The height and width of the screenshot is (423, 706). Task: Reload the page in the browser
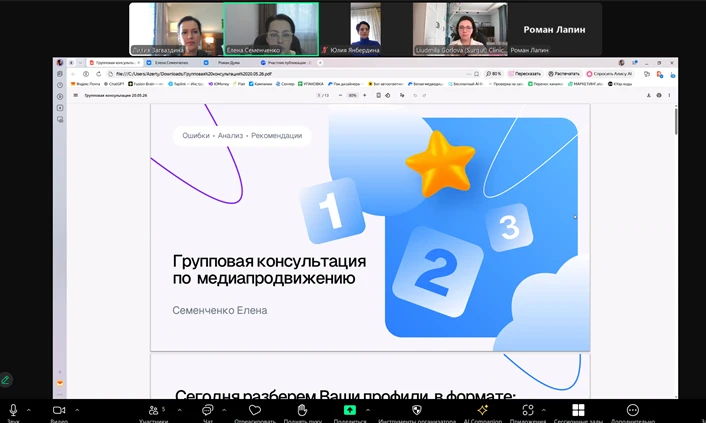tap(99, 74)
